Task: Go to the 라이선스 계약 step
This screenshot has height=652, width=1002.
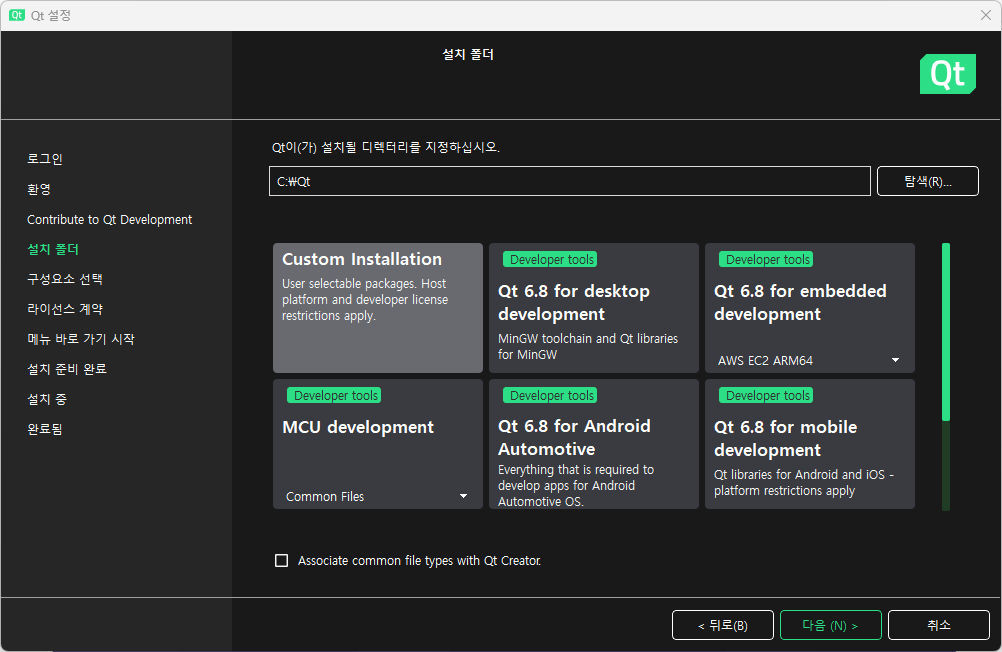Action: (65, 309)
